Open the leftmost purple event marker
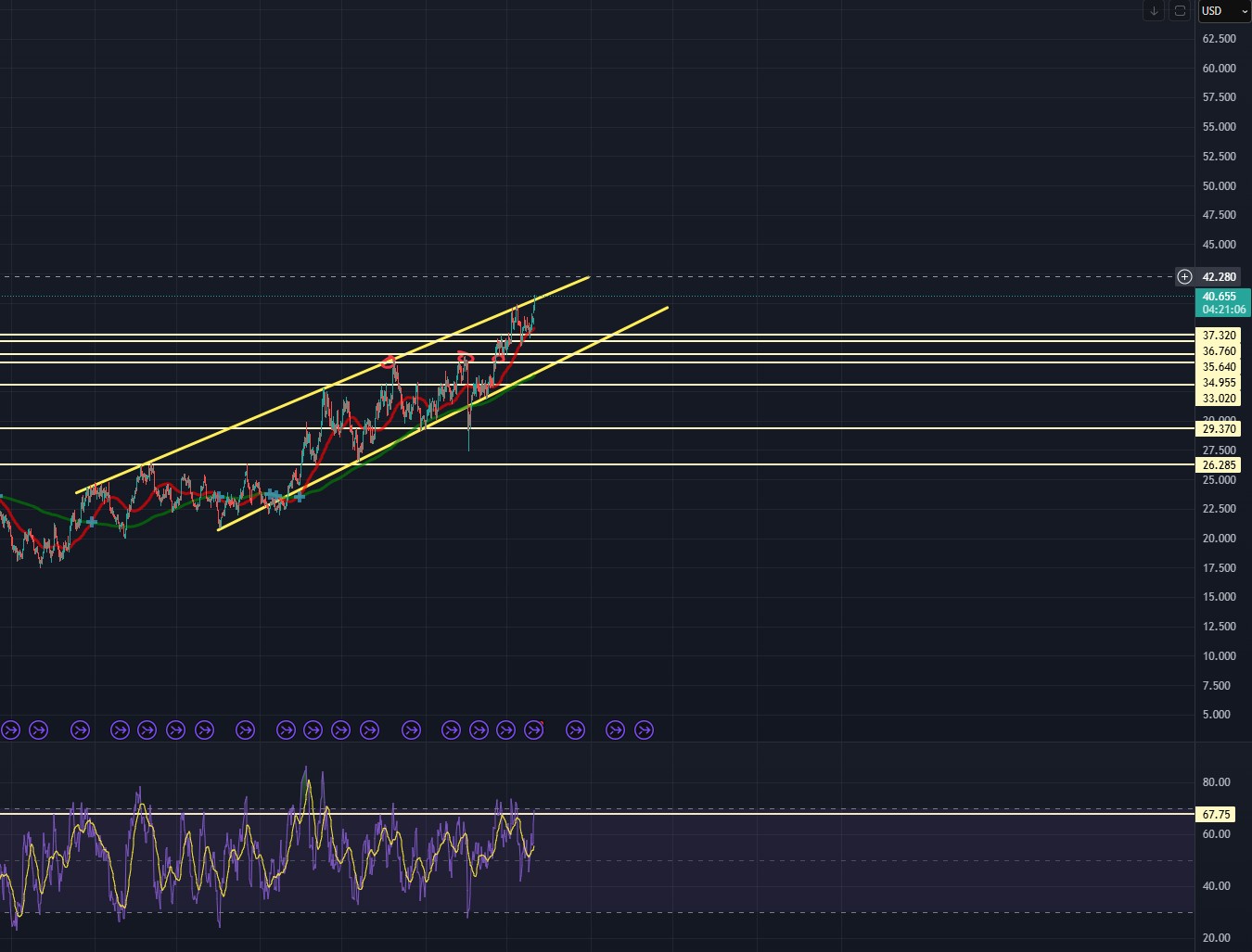 10,730
